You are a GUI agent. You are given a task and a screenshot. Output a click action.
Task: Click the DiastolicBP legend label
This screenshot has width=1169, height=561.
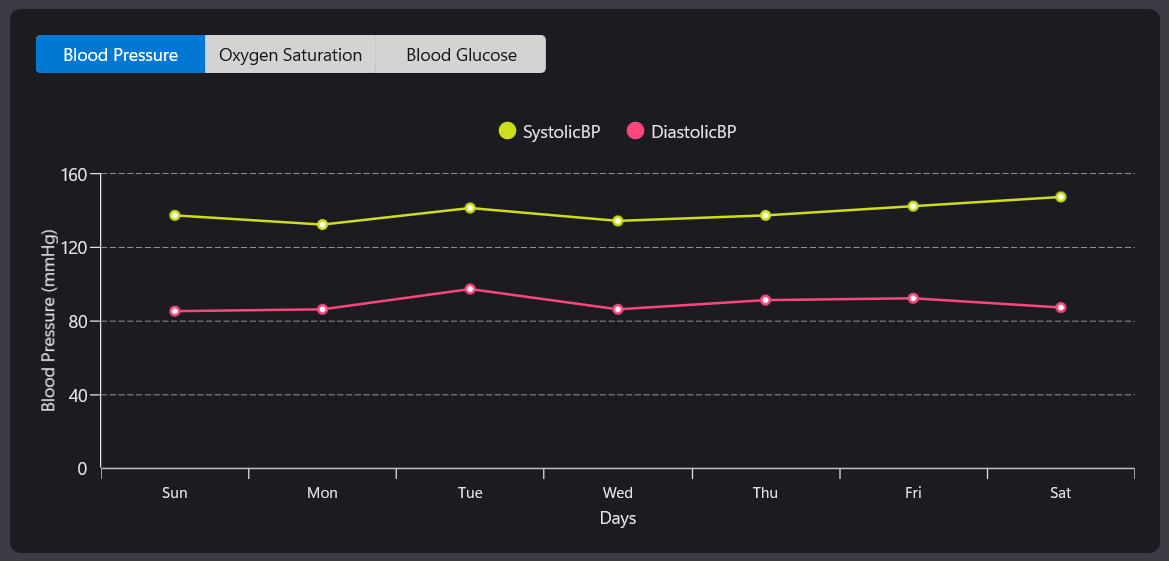point(693,131)
